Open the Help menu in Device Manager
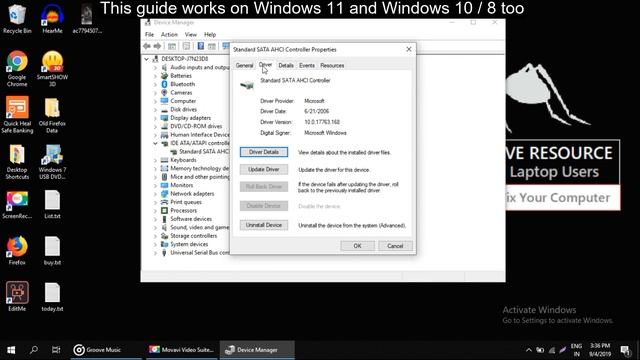This screenshot has height=360, width=640. tap(210, 35)
